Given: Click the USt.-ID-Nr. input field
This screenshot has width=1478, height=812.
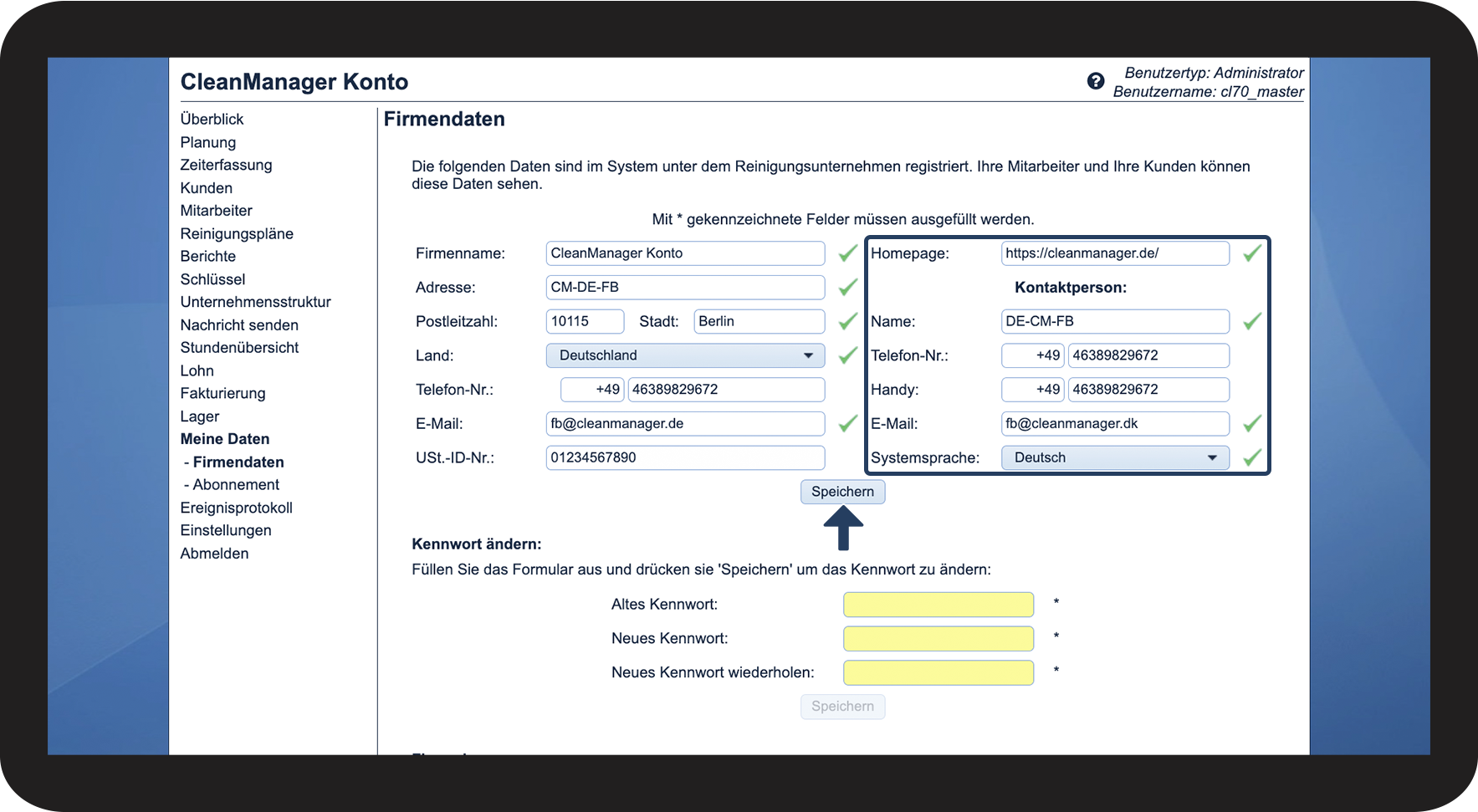Looking at the screenshot, I should pyautogui.click(x=685, y=457).
